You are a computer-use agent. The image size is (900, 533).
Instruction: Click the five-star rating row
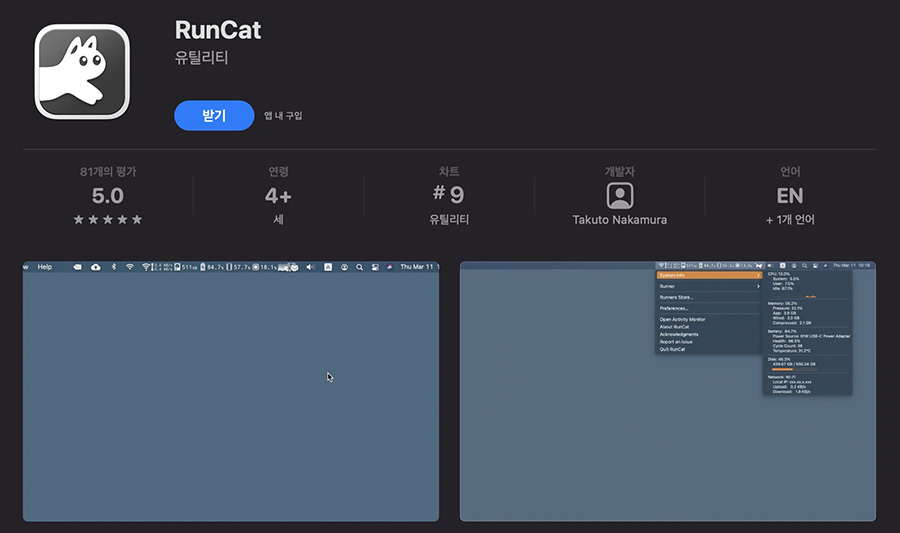(108, 219)
